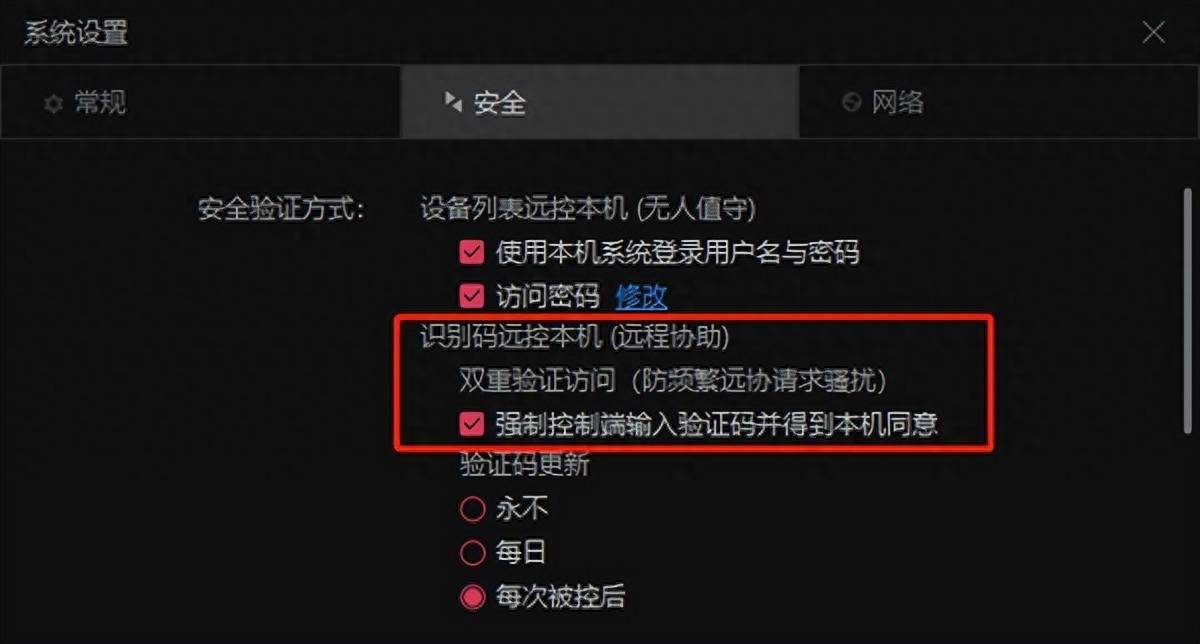Click the globe icon beside 网络
This screenshot has height=644, width=1200.
852,102
